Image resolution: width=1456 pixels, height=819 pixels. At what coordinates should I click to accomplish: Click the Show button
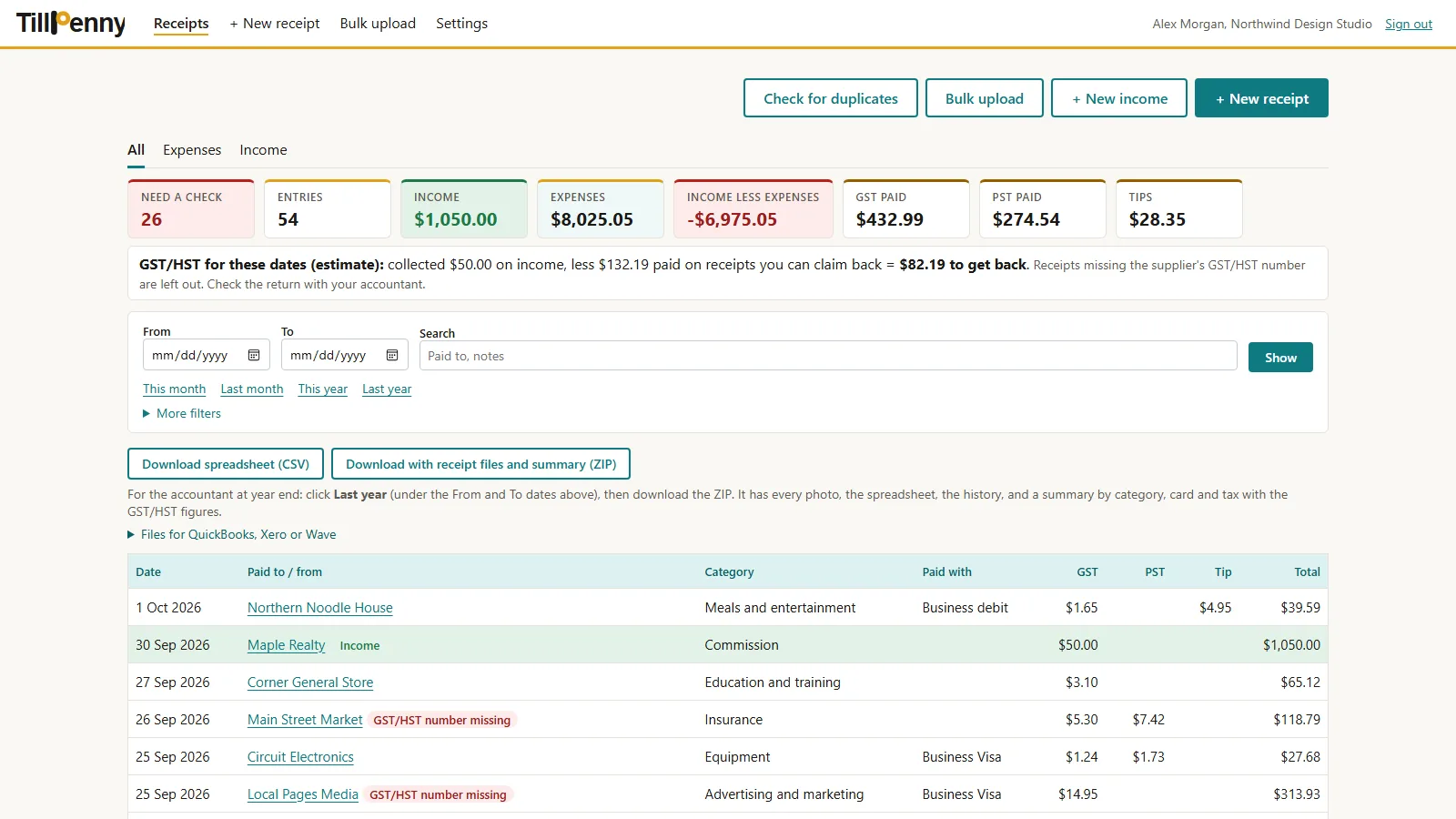pos(1280,358)
